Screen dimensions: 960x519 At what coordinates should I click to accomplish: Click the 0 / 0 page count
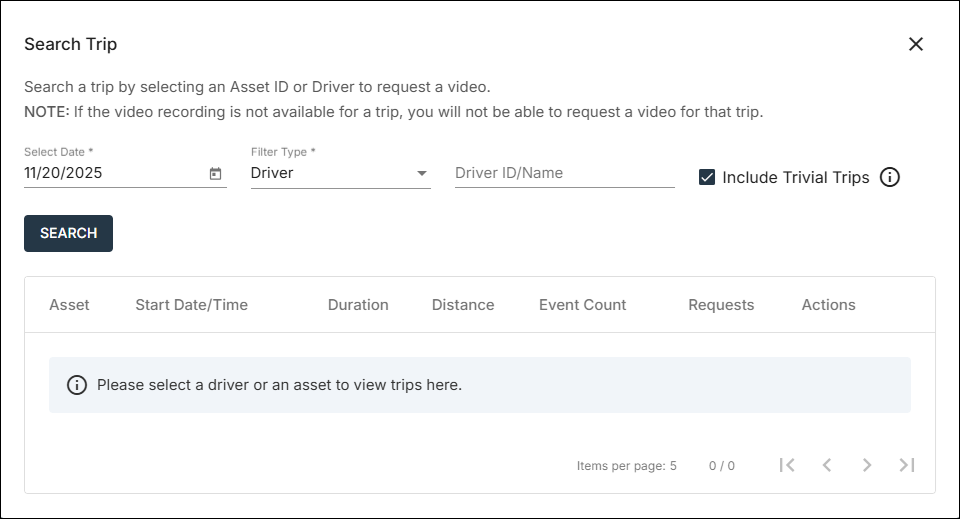pos(722,466)
